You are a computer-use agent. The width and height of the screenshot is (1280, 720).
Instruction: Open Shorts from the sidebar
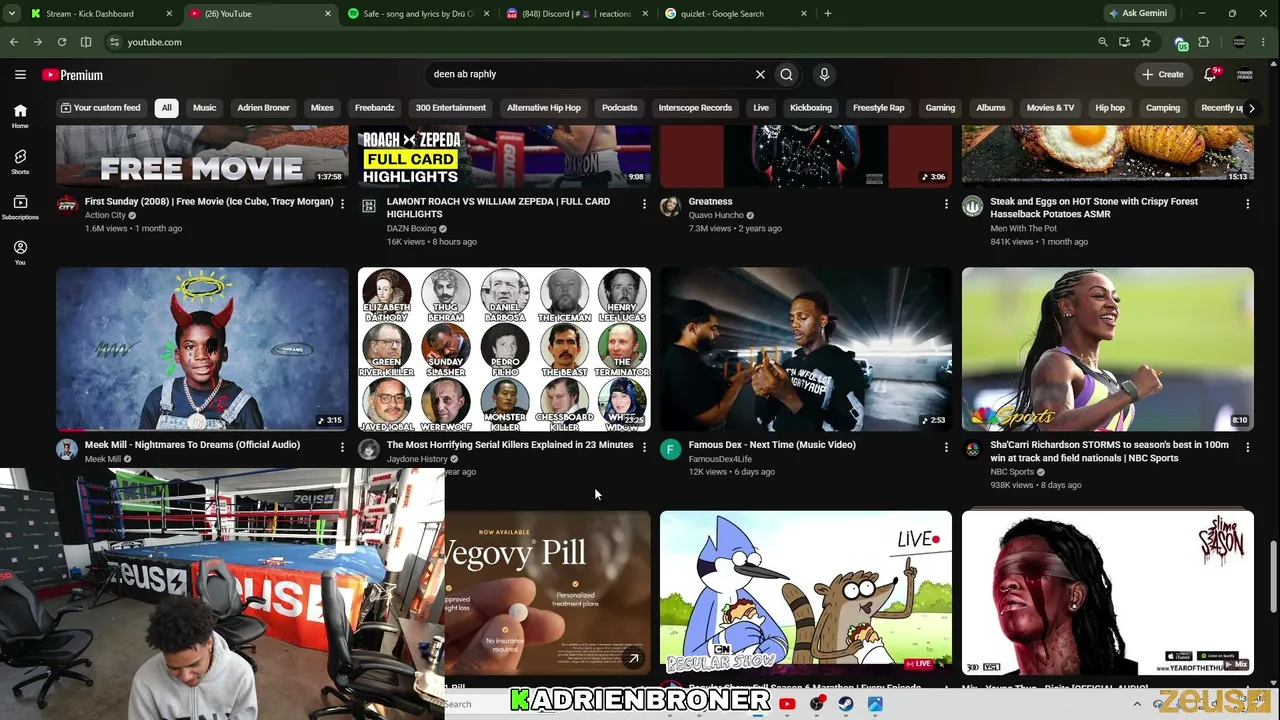tap(20, 162)
